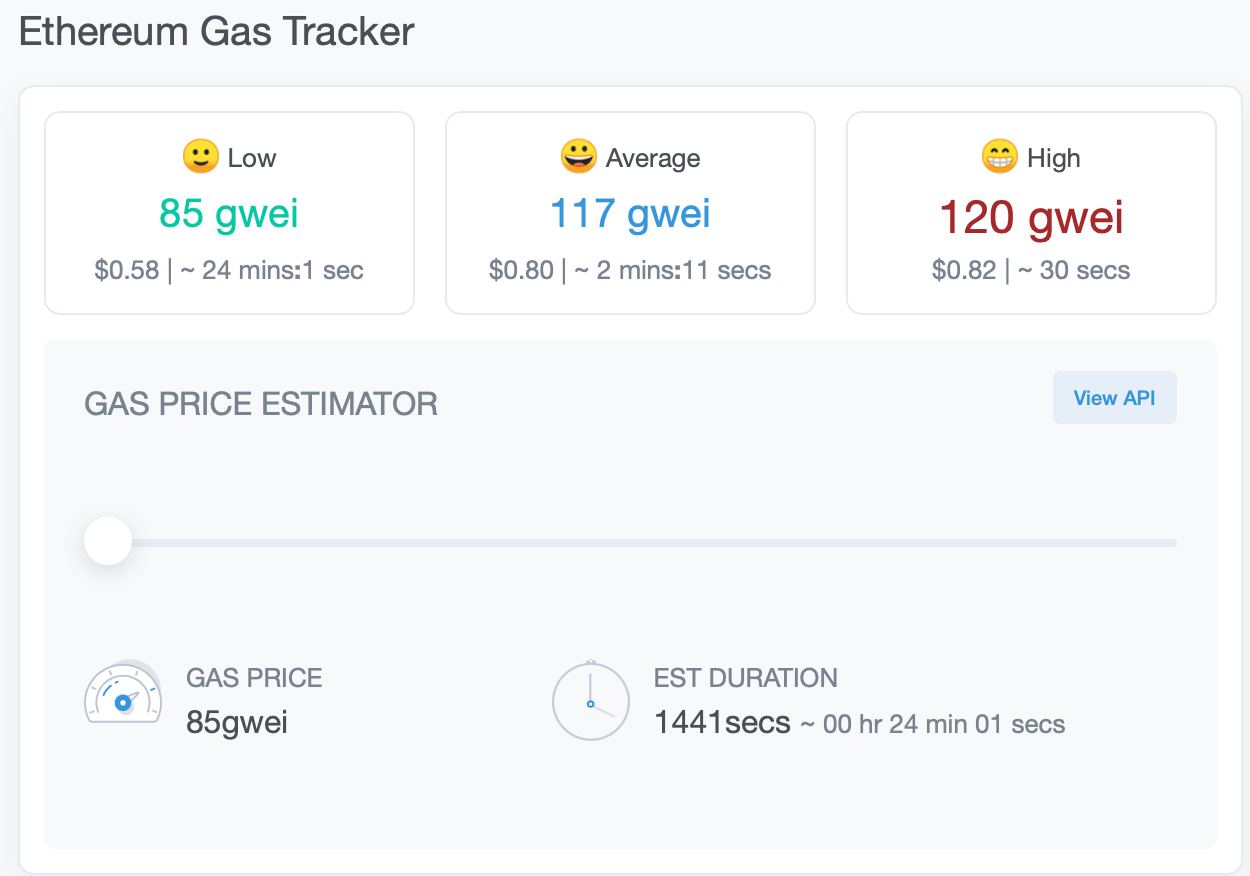
Task: Click the 85gwei gas price value
Action: tap(237, 722)
